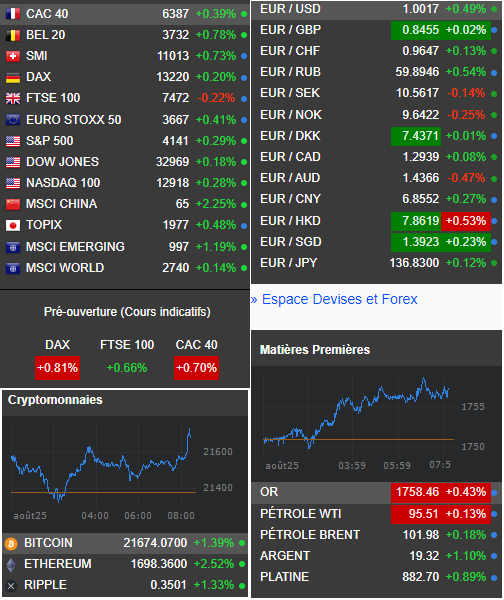Click the pre-opening FTSE 100 +0.66% value
Viewport: 504px width, 600px height.
point(127,368)
